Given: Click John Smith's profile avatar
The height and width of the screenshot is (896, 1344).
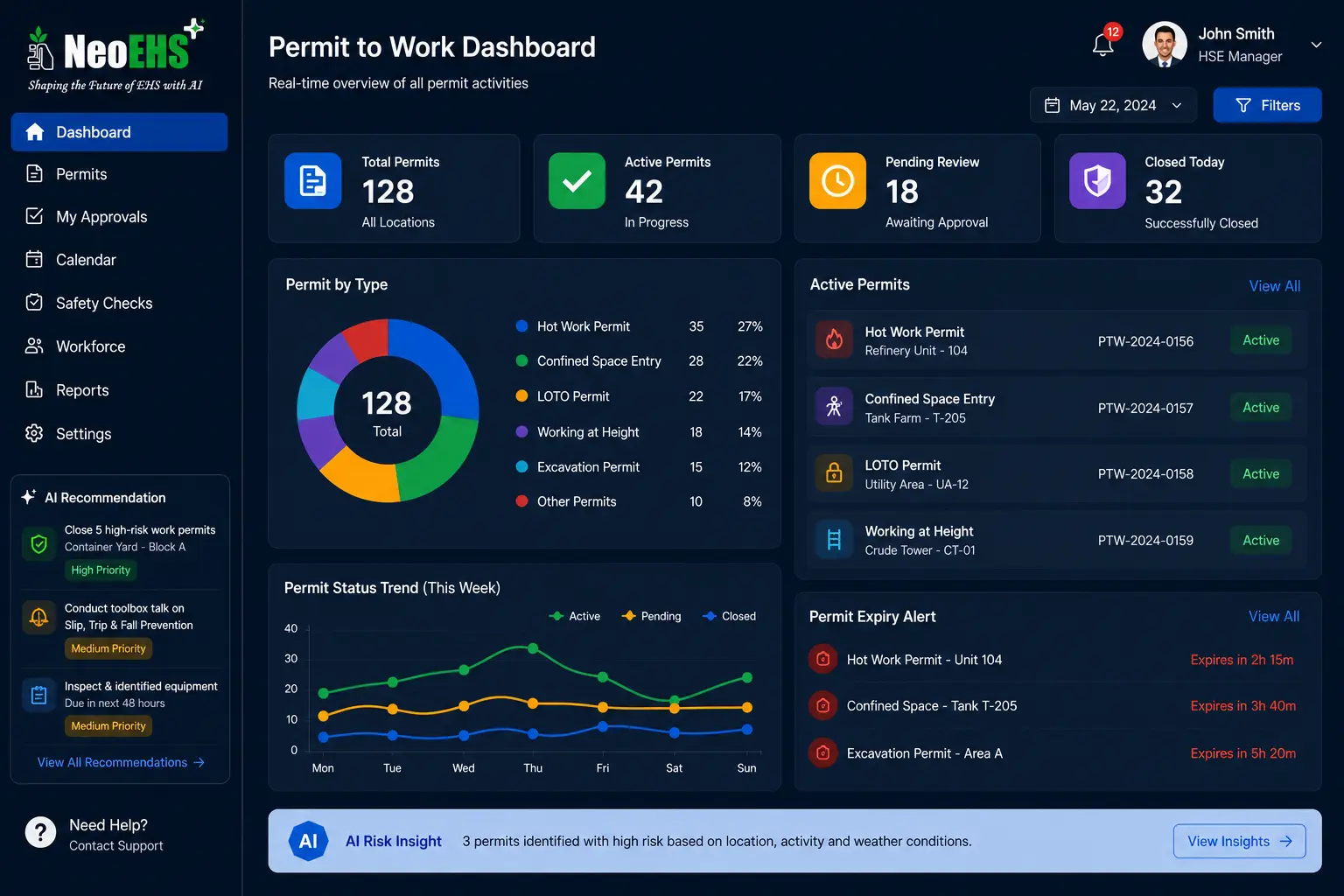Looking at the screenshot, I should tap(1165, 45).
